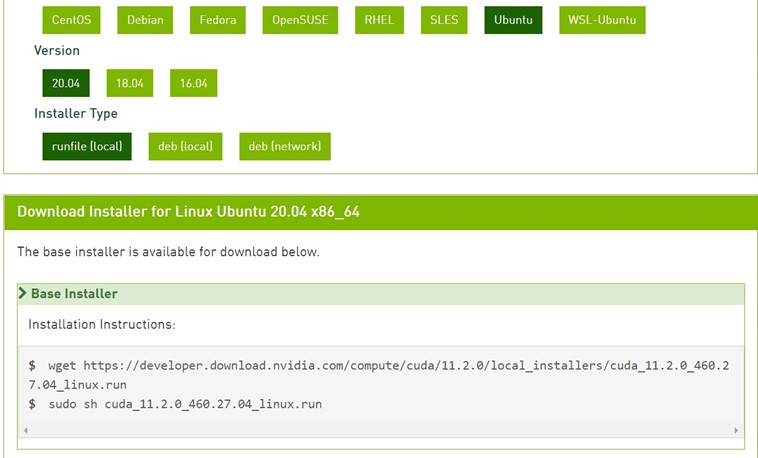Viewport: 758px width, 458px height.
Task: Click the Base Installer heading text
Action: (x=74, y=294)
